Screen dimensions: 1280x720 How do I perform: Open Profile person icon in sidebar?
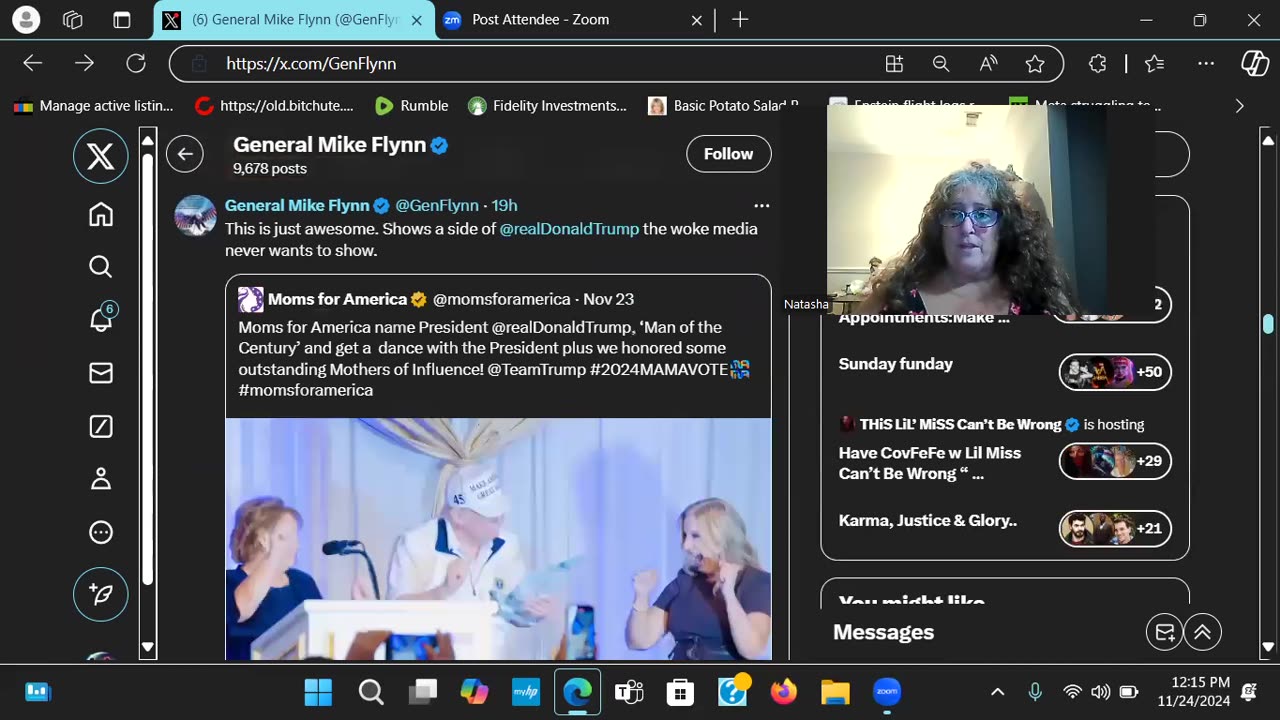(x=101, y=479)
